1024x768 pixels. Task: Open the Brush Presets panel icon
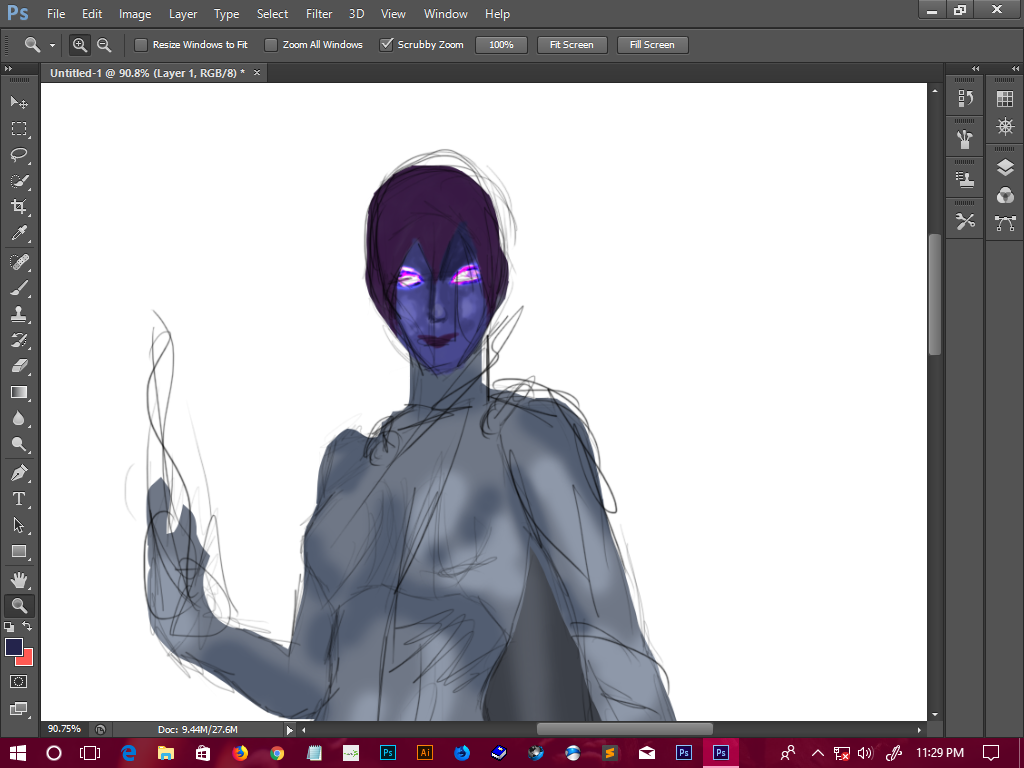[965, 138]
